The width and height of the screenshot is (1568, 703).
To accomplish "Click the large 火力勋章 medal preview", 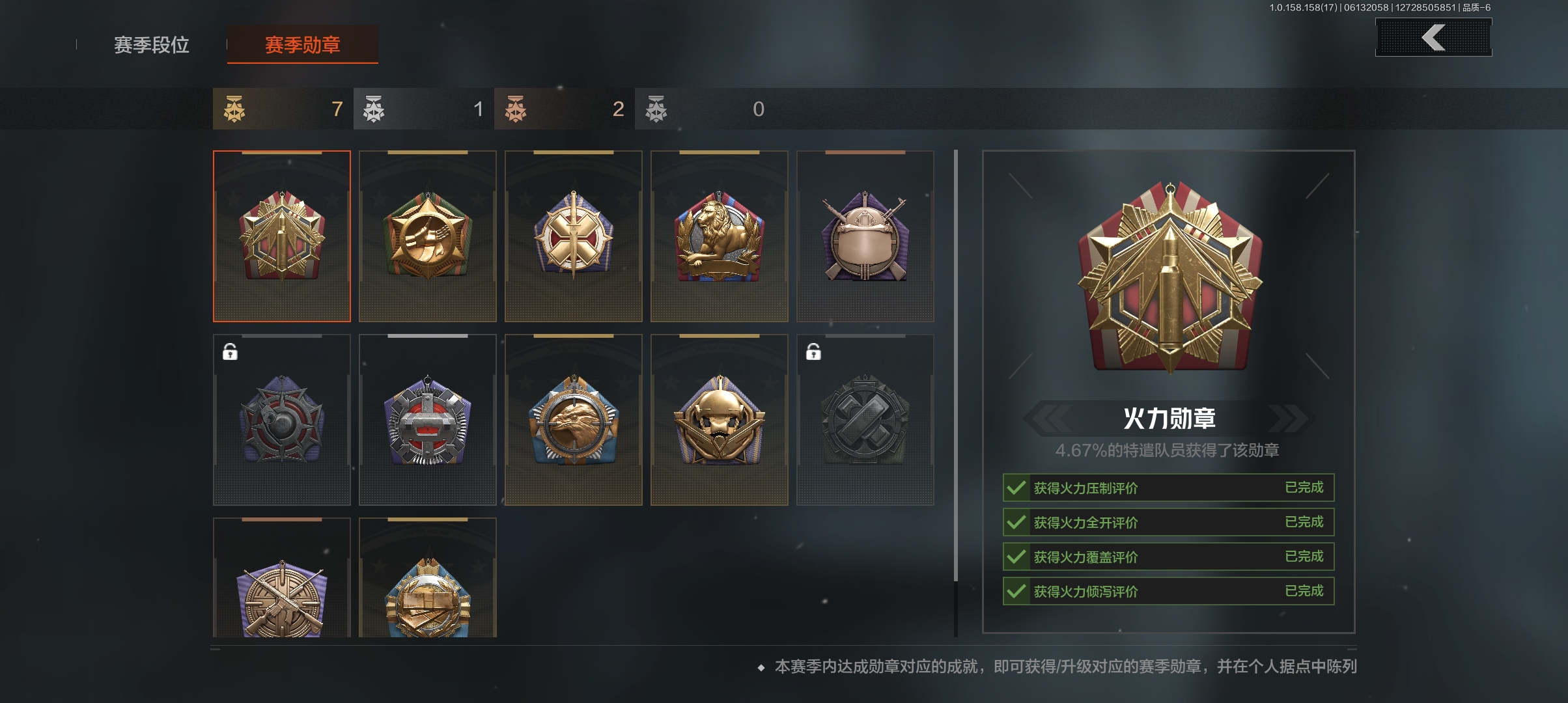I will [1169, 278].
